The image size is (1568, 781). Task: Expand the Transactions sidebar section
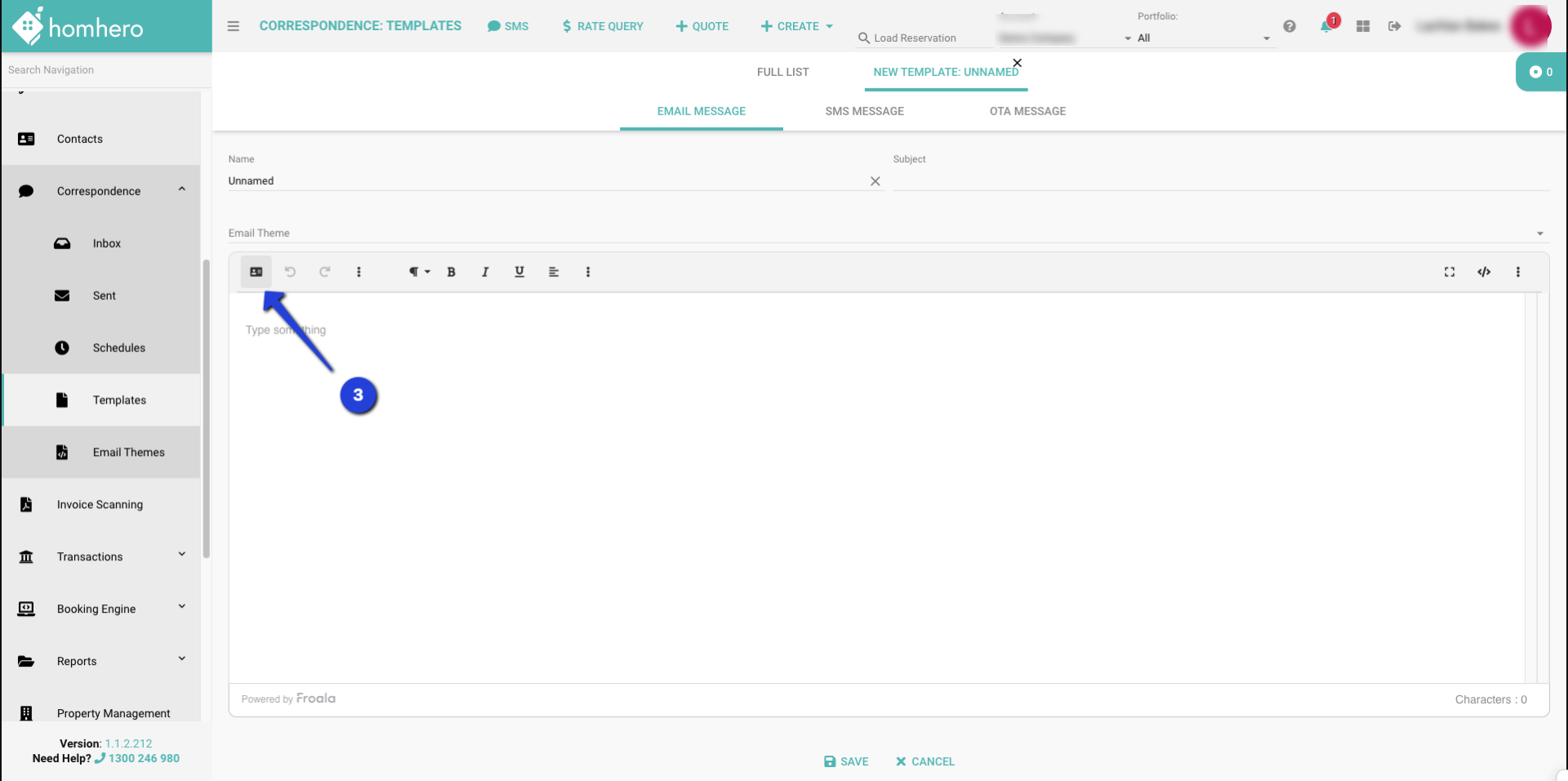point(181,556)
